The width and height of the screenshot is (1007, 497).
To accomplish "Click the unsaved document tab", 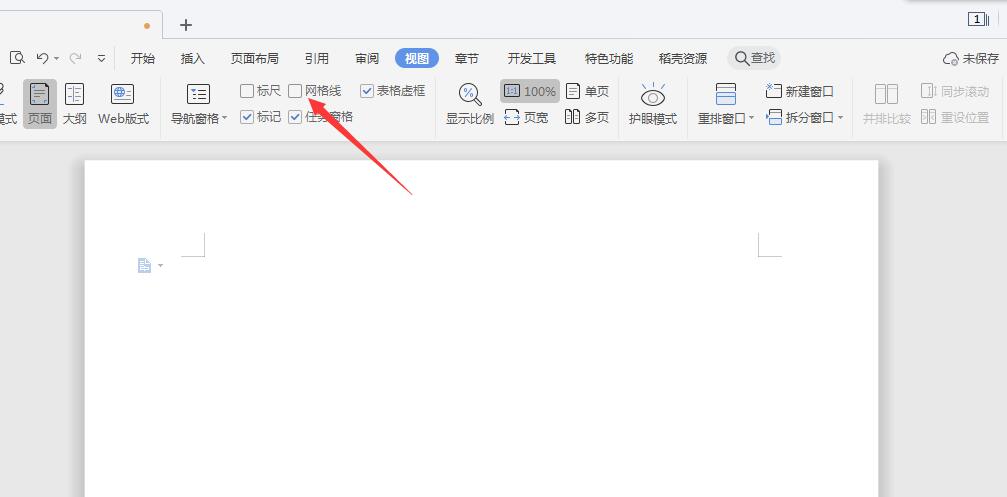I will (x=81, y=25).
